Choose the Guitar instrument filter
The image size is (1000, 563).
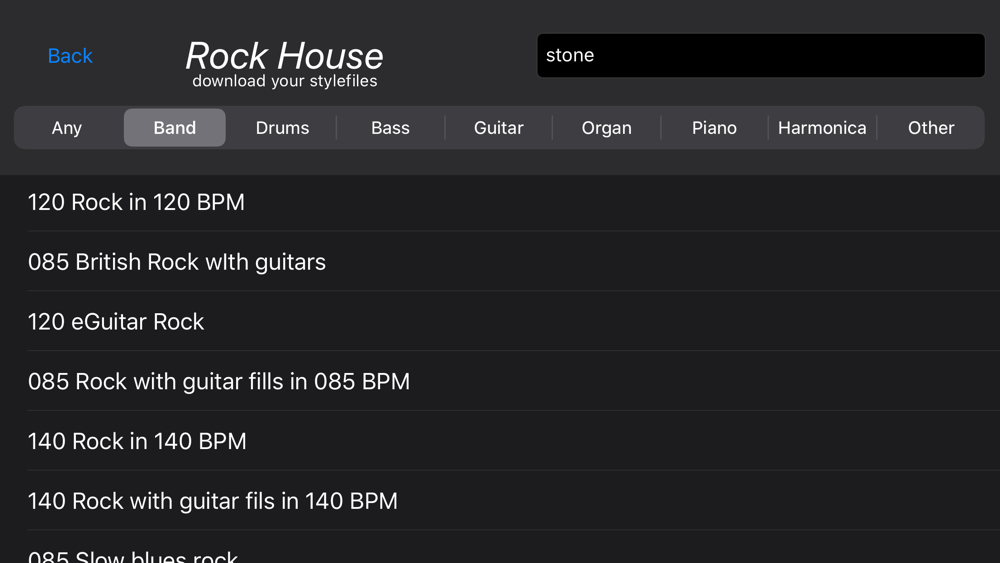[x=499, y=128]
